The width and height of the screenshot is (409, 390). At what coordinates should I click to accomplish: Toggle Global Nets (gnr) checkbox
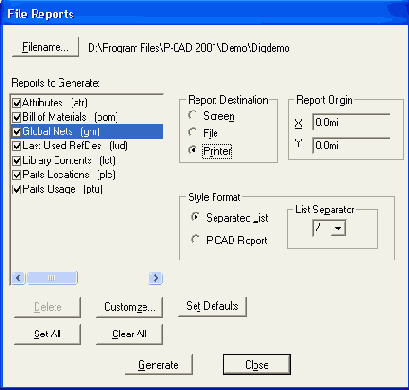click(x=17, y=132)
